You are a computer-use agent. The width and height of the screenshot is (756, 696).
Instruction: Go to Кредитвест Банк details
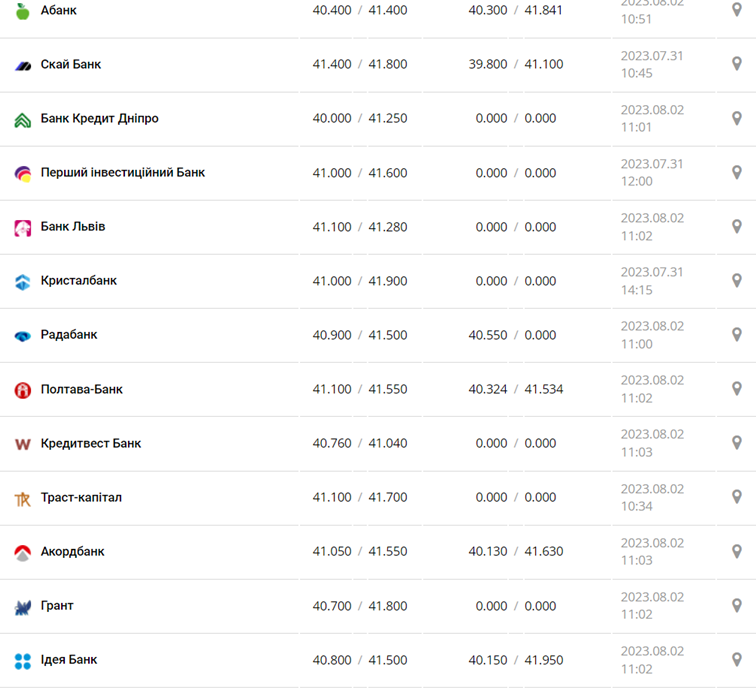coord(91,443)
